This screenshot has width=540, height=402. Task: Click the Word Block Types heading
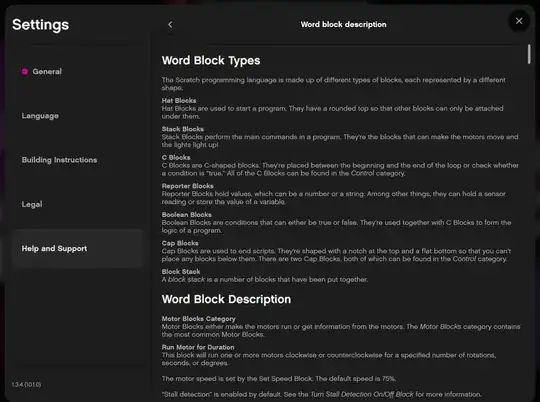click(x=211, y=60)
